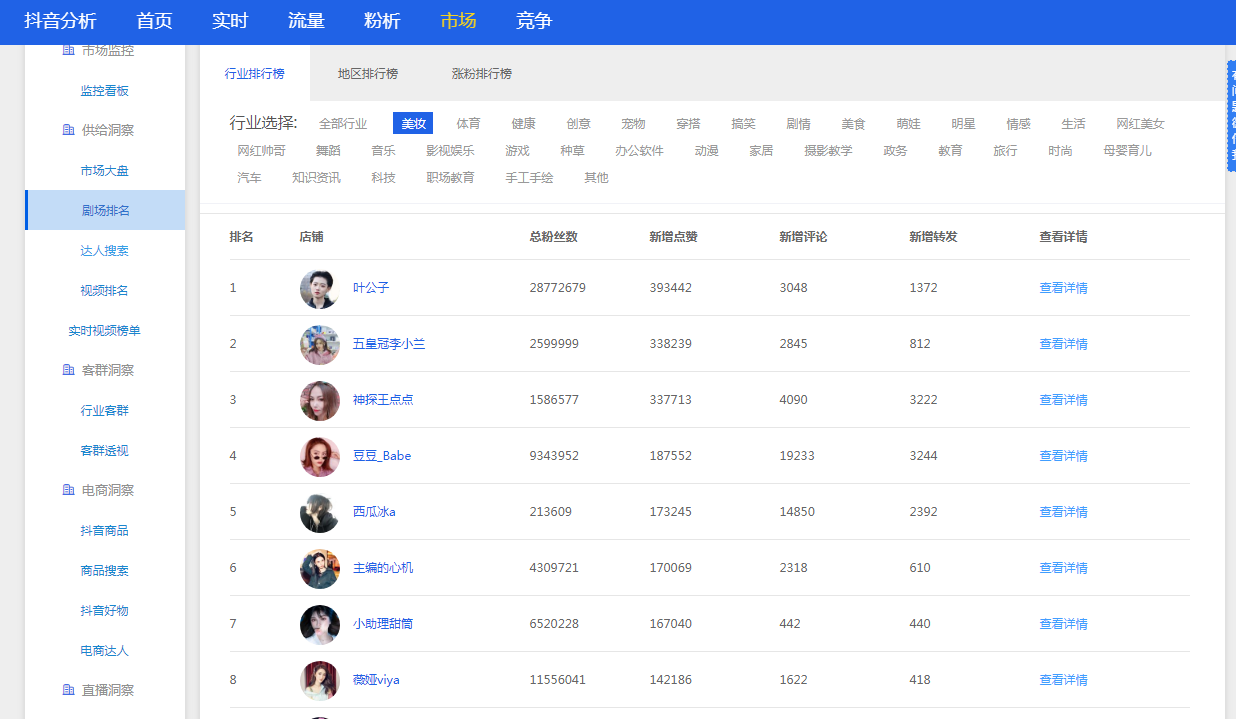
Task: Switch to 涨粉排行榜 tab
Action: [482, 73]
